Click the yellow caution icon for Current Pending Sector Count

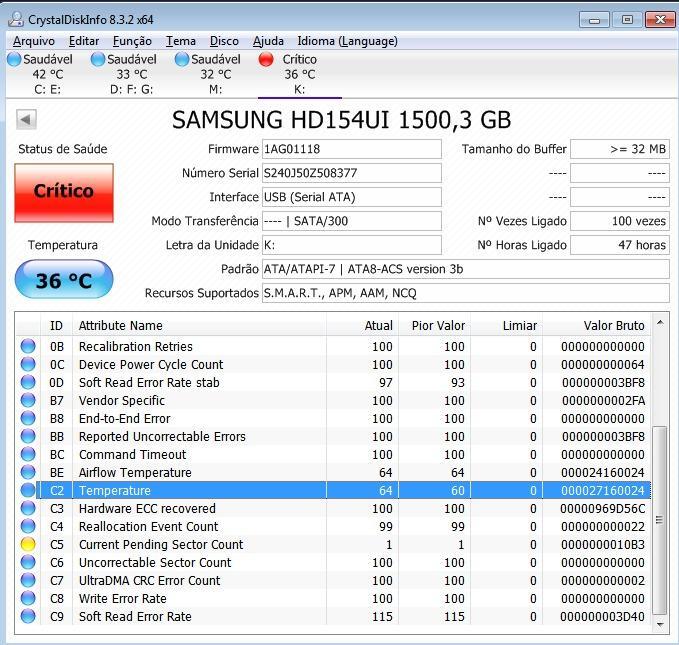pos(28,544)
